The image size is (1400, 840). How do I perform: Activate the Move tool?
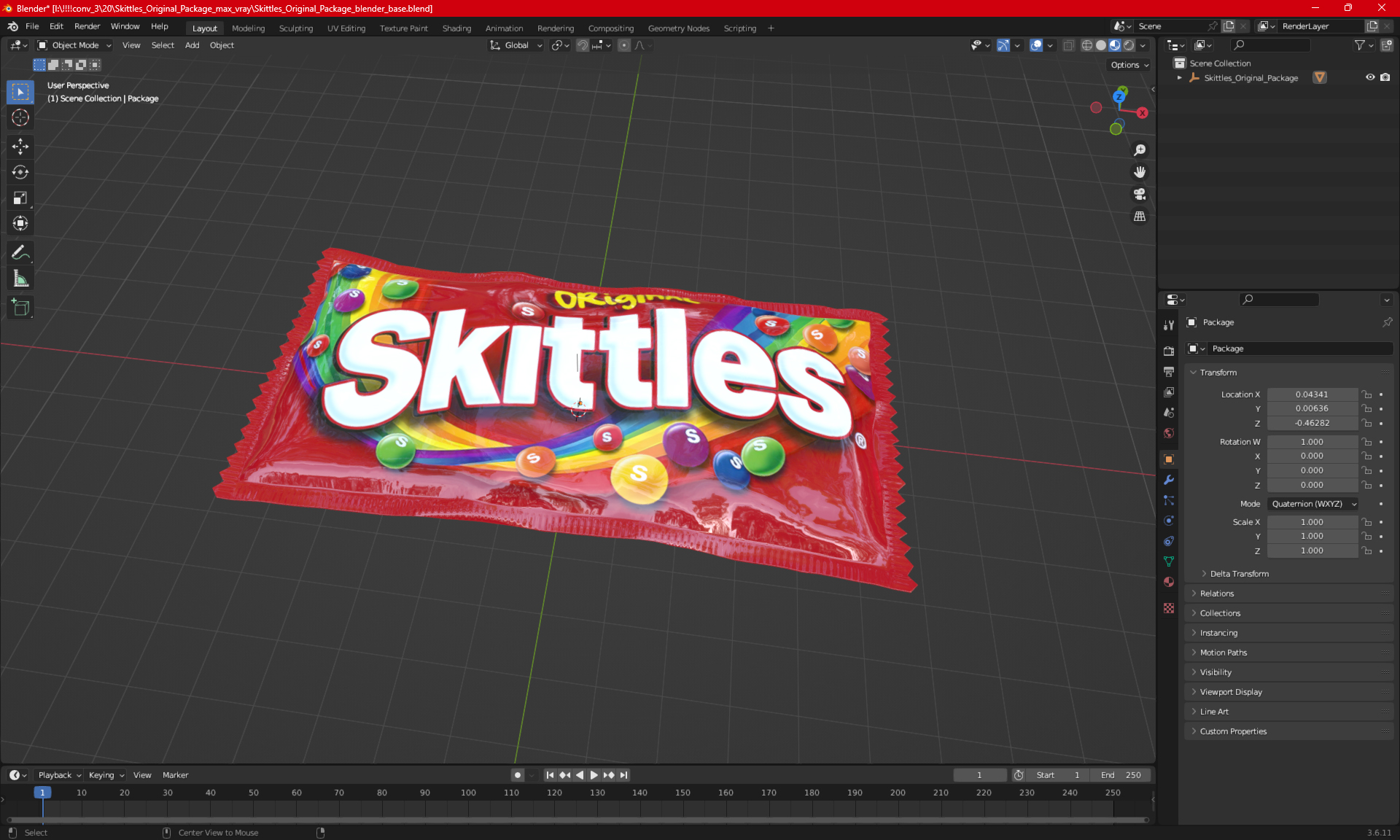[x=20, y=147]
